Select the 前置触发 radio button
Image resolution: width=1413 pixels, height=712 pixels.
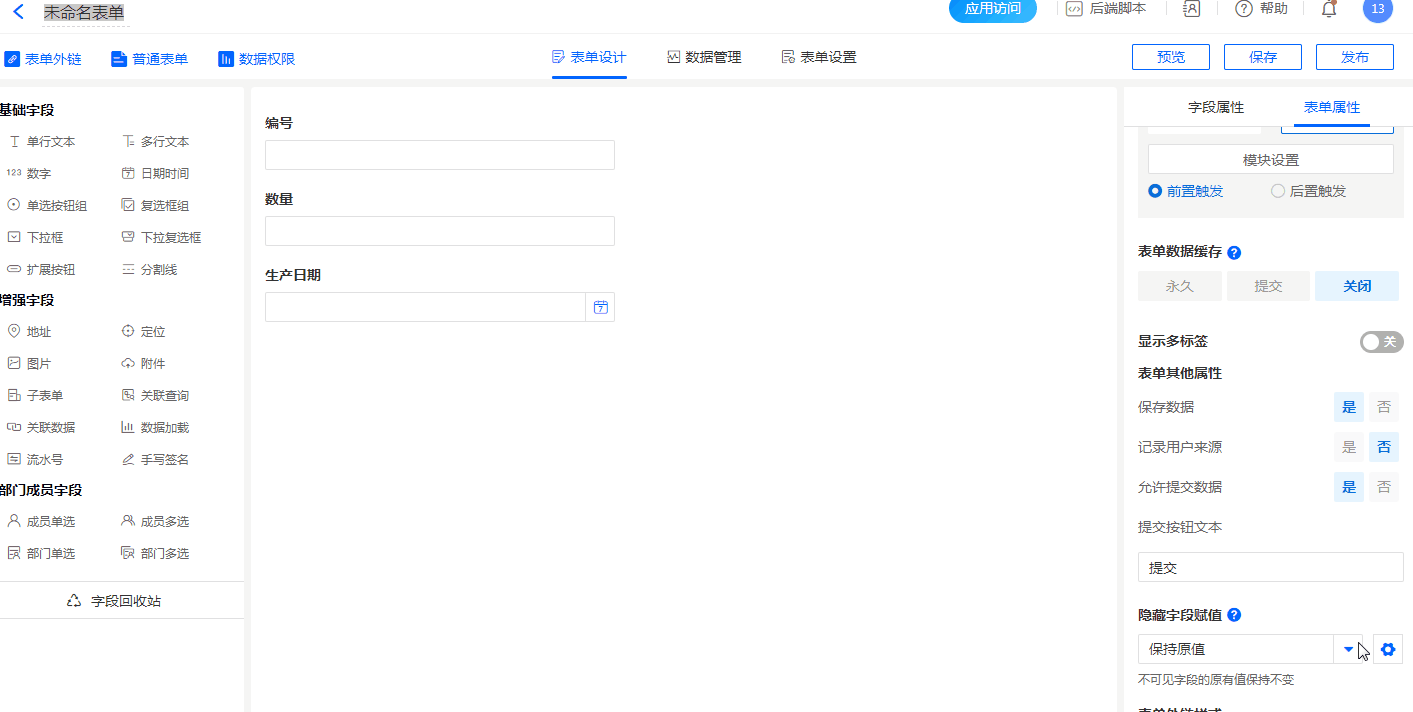pyautogui.click(x=1155, y=191)
